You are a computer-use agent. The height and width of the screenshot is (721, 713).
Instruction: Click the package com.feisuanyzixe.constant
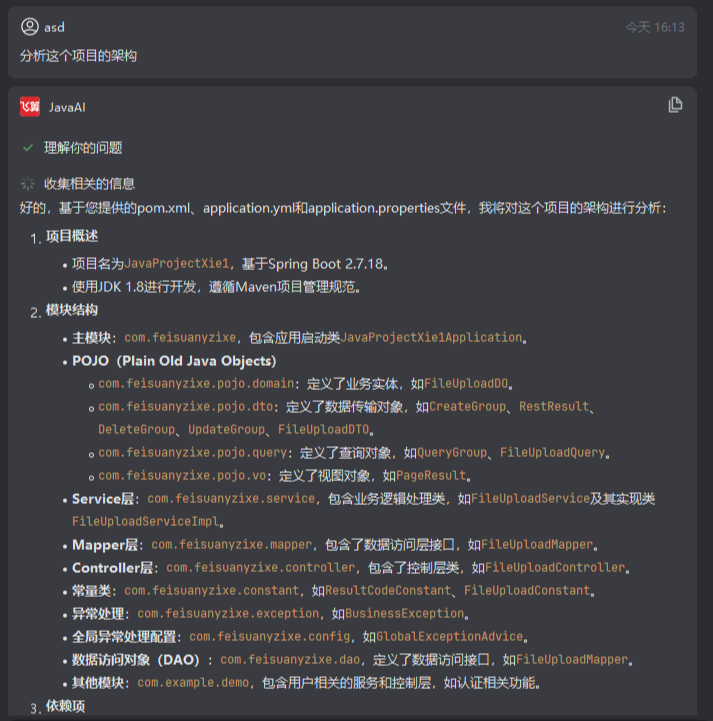(211, 590)
